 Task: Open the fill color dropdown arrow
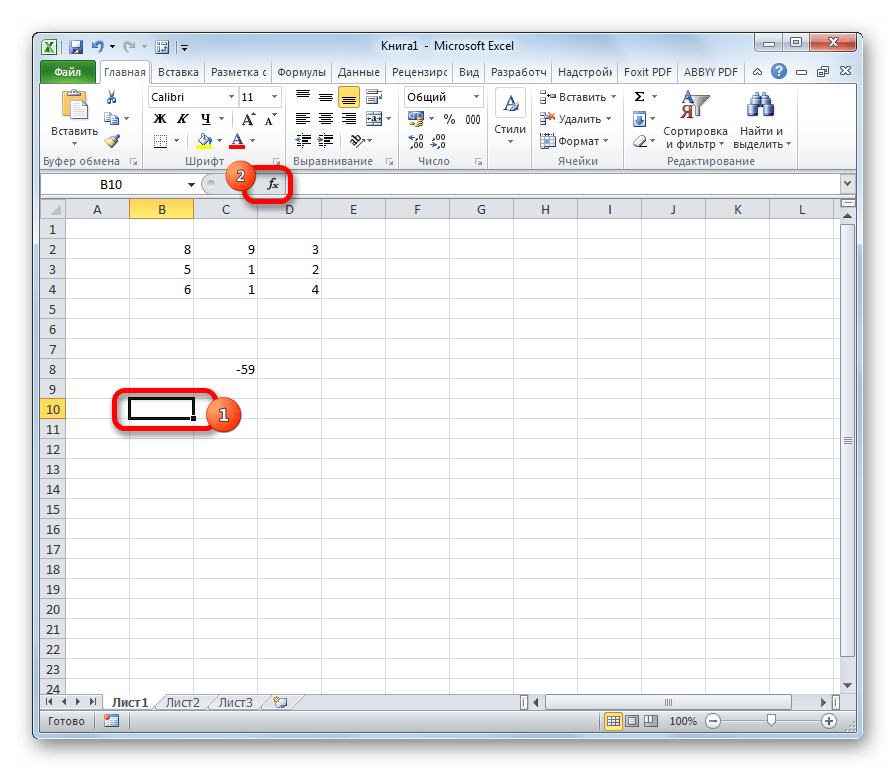point(219,141)
